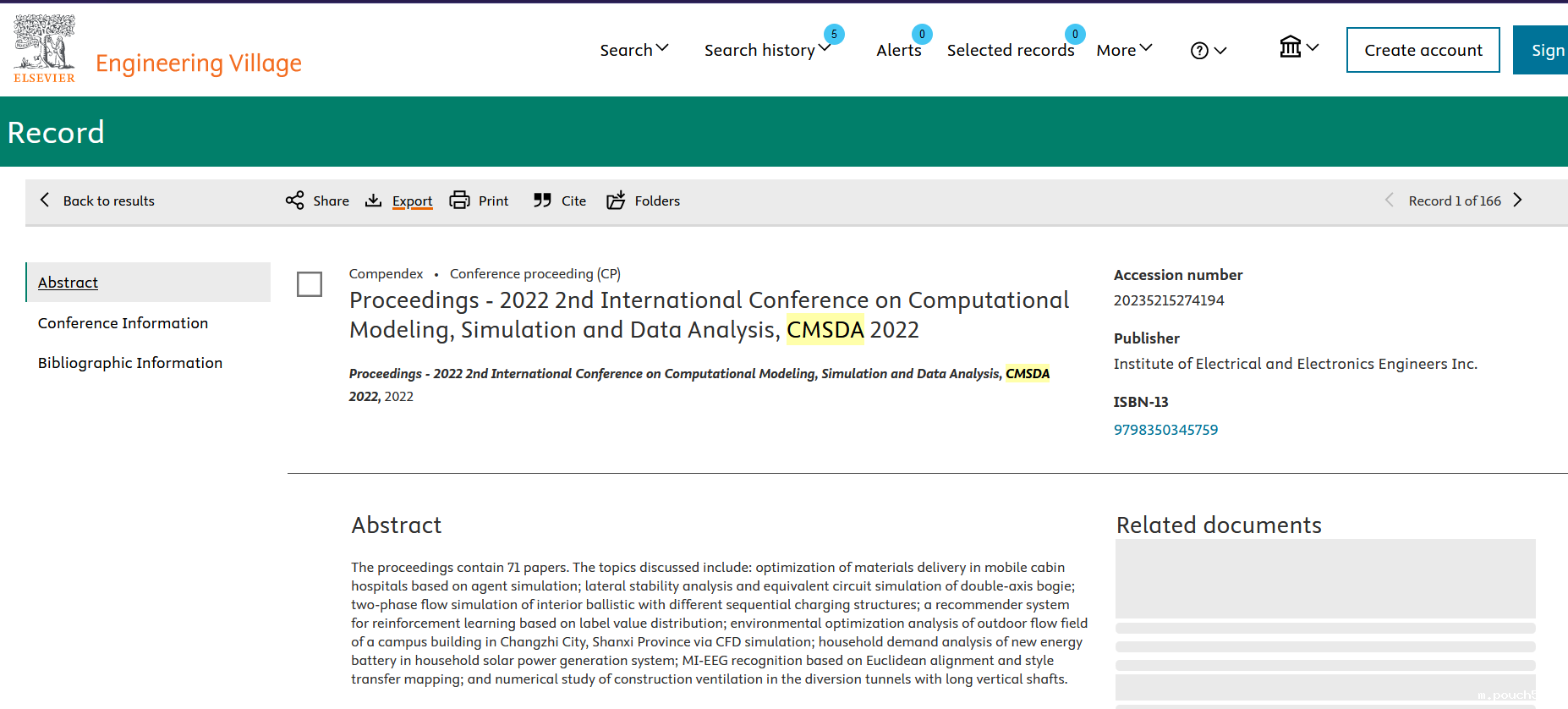The height and width of the screenshot is (709, 1568).
Task: Click the Create account button
Action: point(1423,50)
